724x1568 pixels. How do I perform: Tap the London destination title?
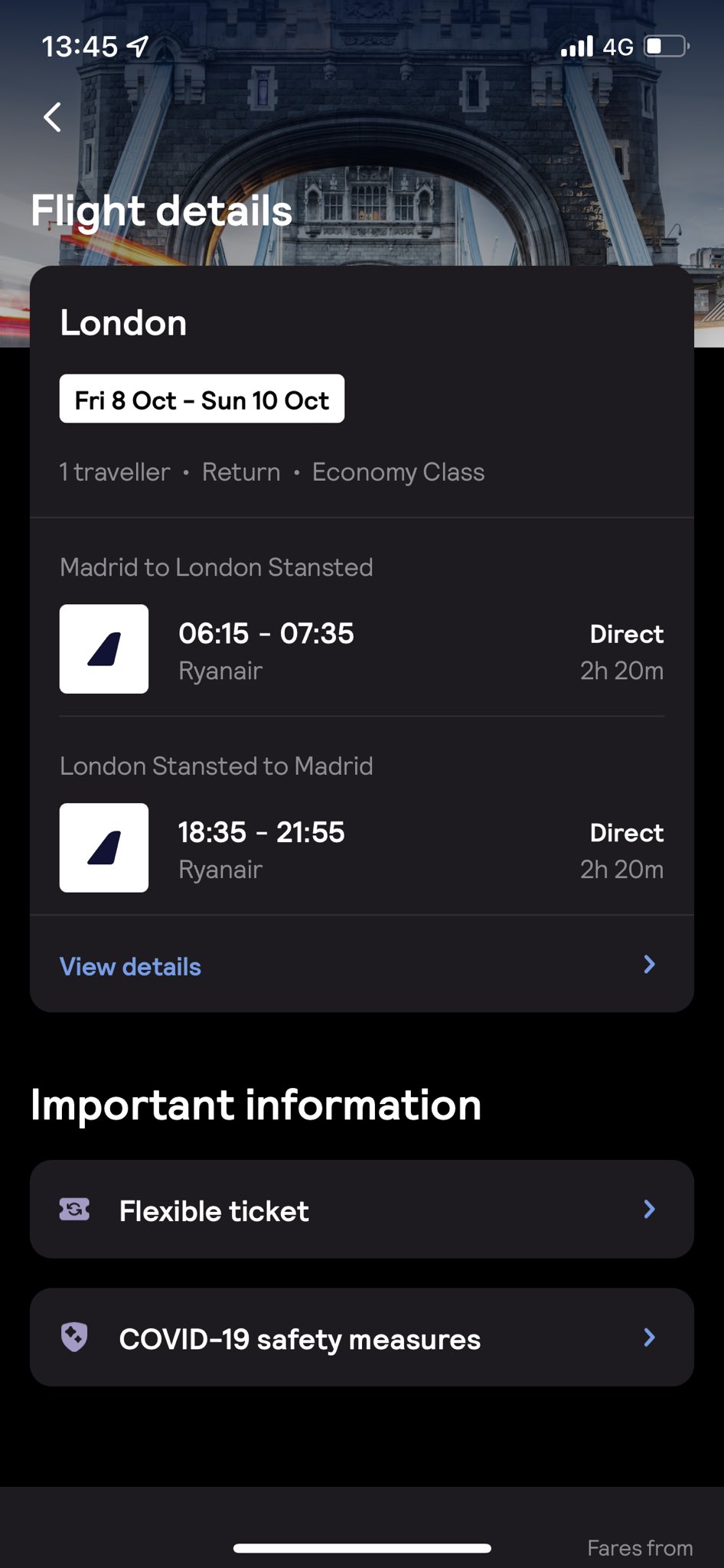click(123, 323)
